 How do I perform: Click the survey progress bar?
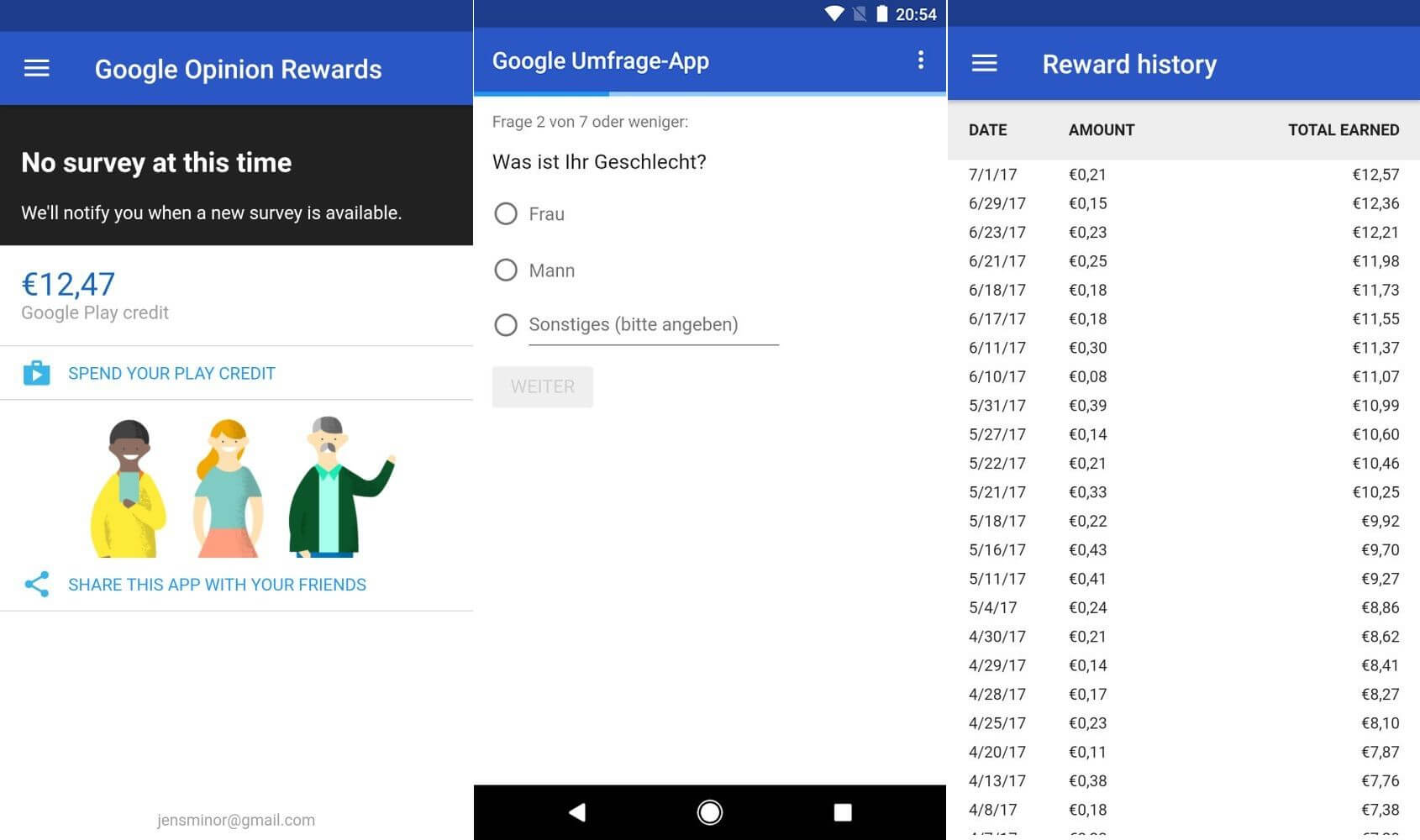[x=709, y=94]
